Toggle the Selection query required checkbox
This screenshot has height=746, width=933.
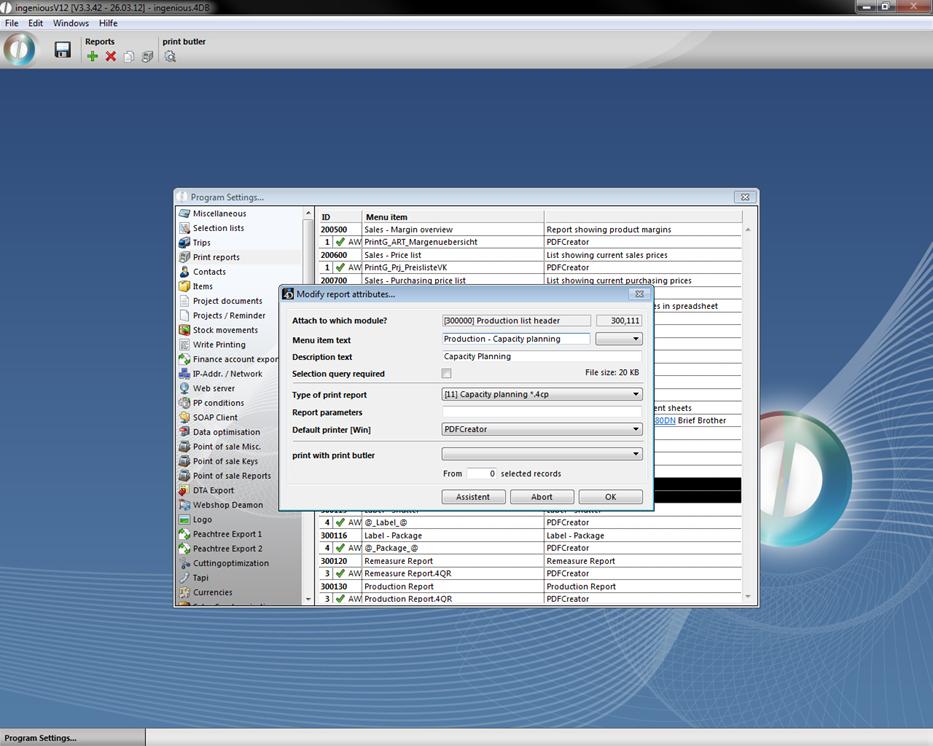pos(447,373)
